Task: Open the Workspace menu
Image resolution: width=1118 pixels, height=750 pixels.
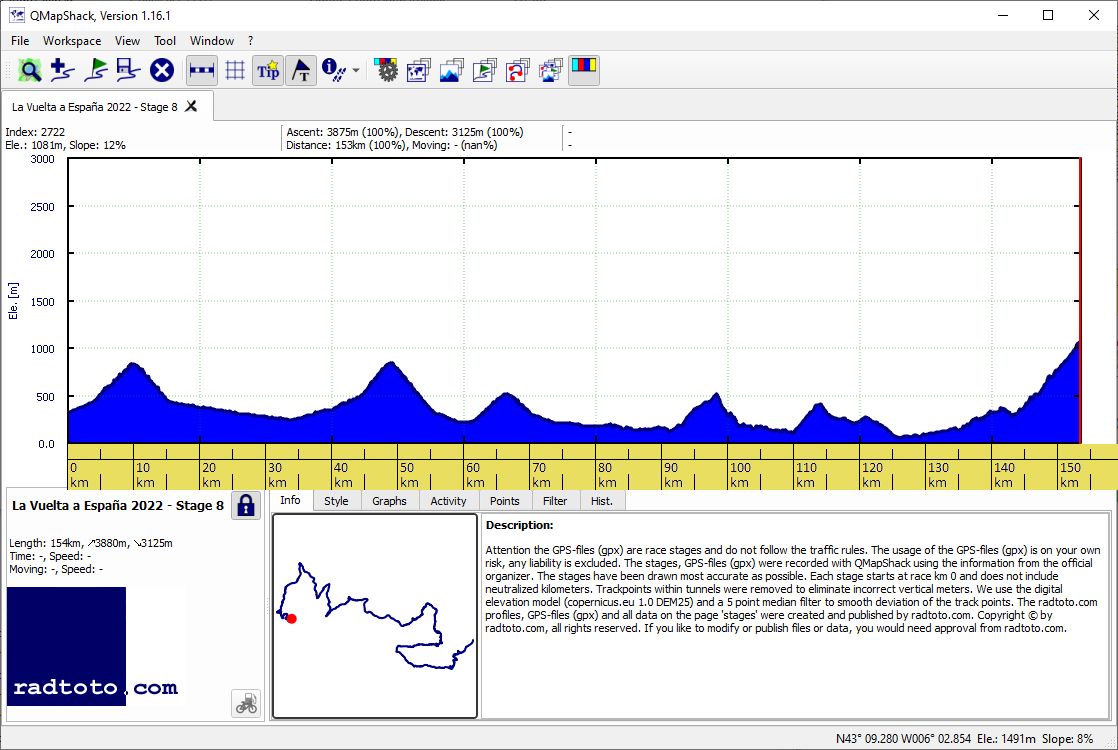Action: click(72, 41)
